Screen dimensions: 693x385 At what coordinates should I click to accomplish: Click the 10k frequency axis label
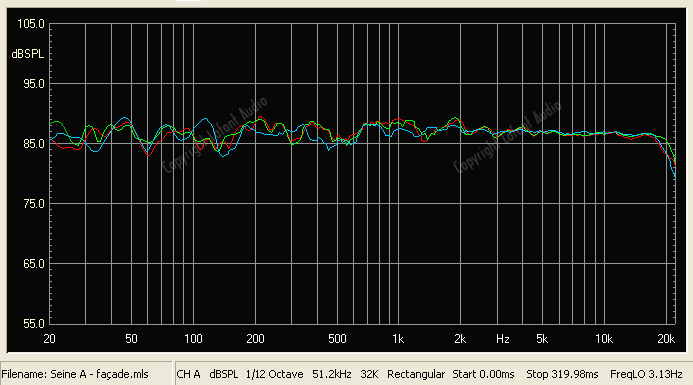604,339
